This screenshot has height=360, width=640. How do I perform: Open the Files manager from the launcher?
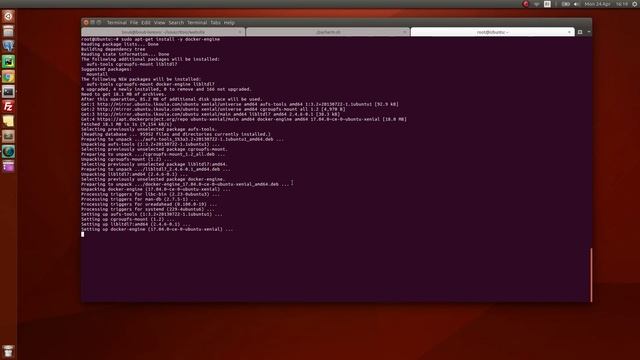coord(8,31)
